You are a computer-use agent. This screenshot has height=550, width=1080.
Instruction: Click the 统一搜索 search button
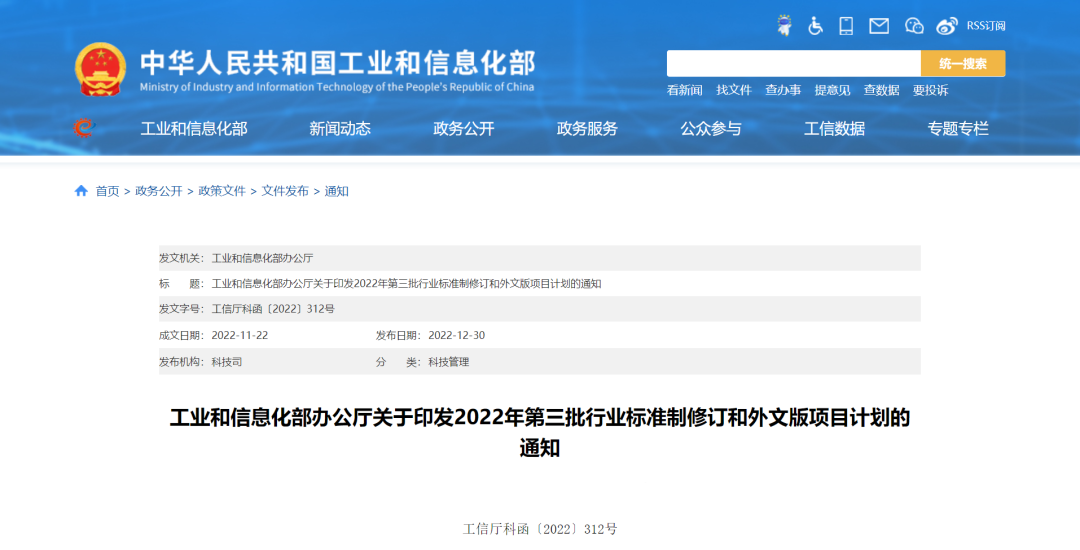(x=962, y=64)
